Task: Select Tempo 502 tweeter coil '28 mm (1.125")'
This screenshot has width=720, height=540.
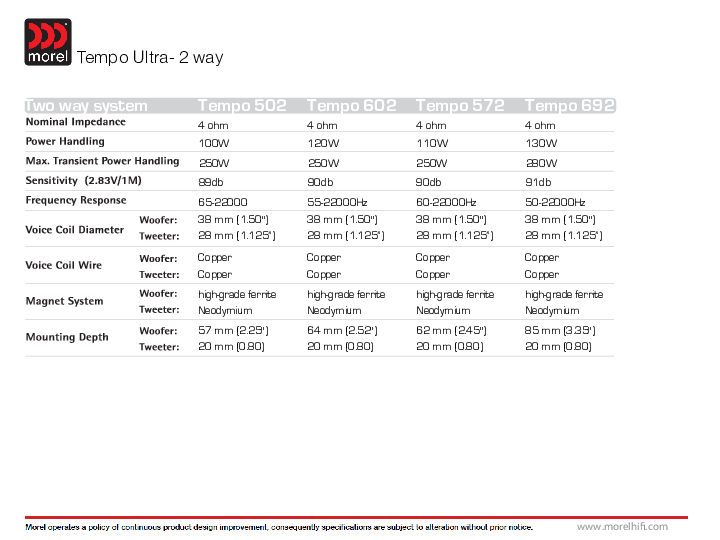Action: pos(237,236)
